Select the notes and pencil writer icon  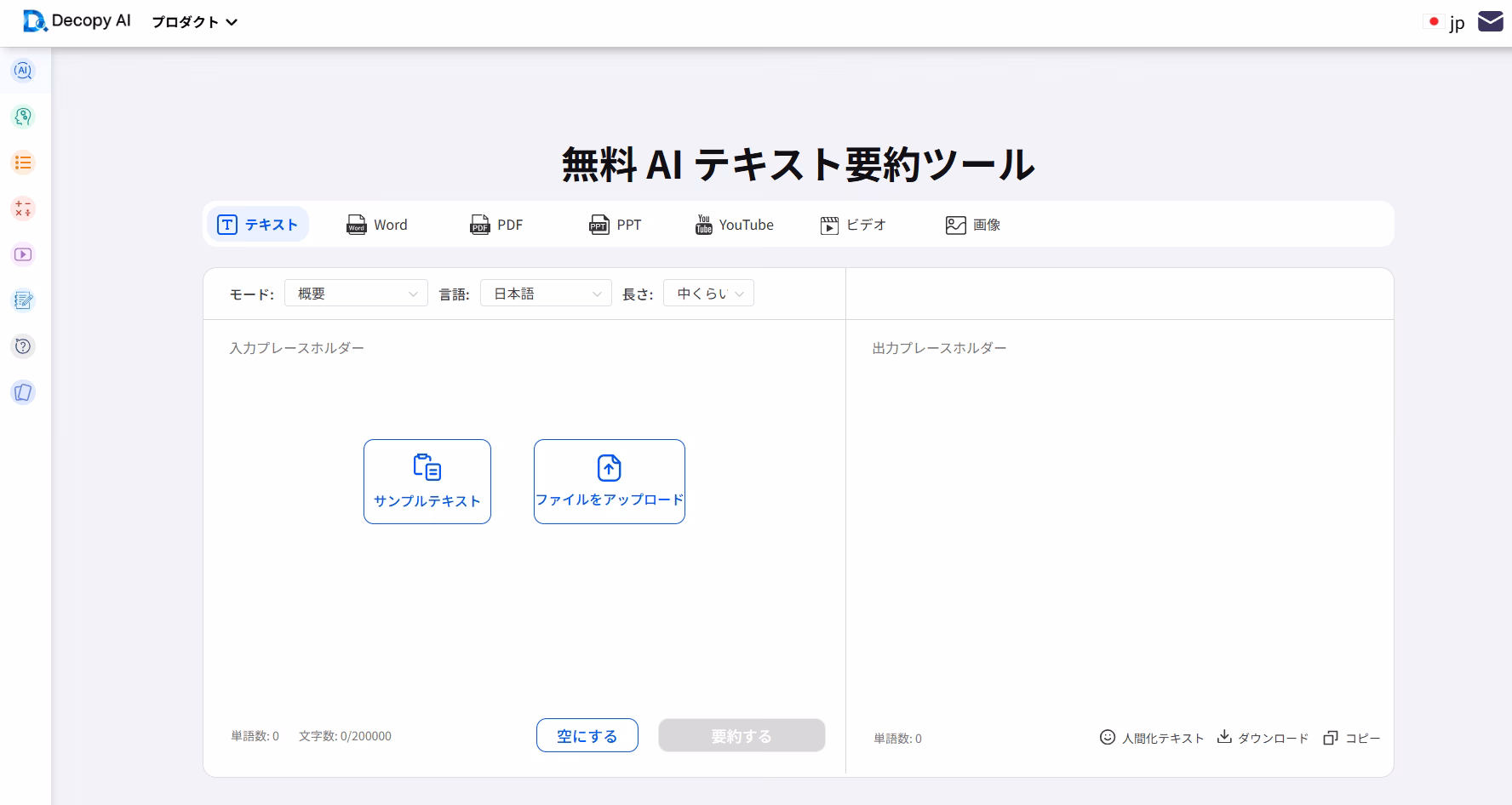23,300
